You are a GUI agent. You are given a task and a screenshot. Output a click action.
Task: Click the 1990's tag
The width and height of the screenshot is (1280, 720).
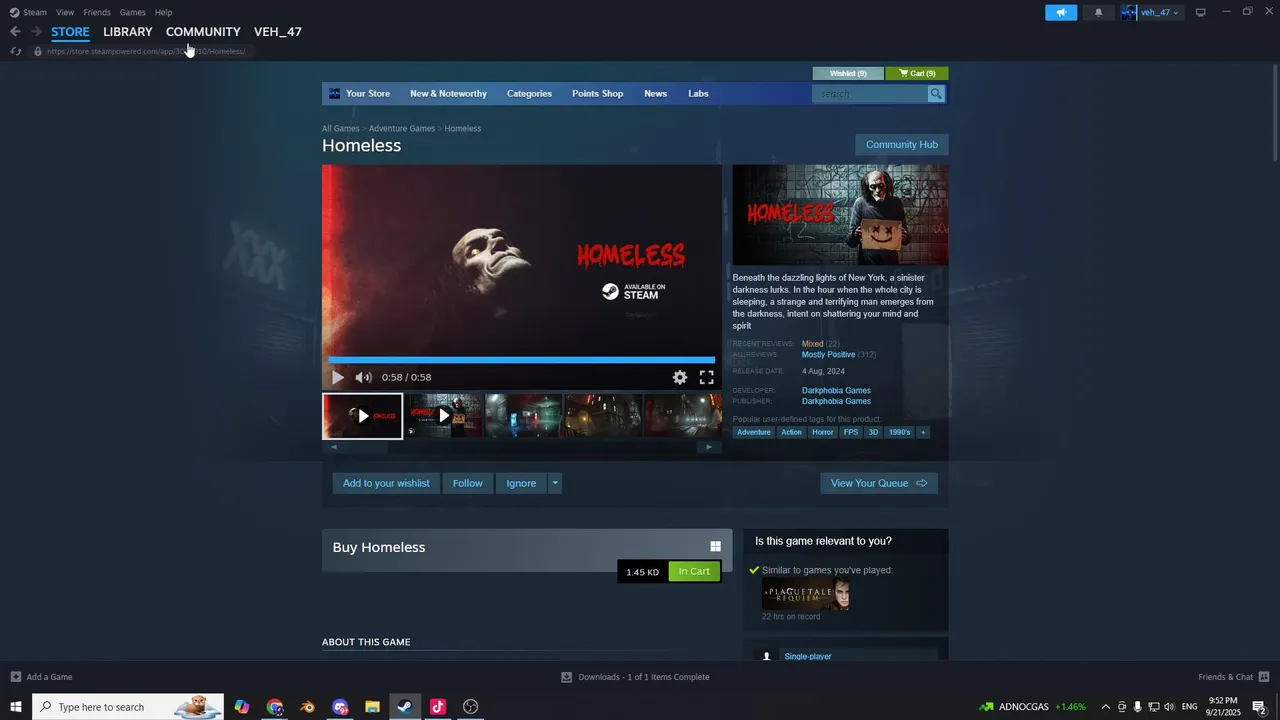coord(900,432)
